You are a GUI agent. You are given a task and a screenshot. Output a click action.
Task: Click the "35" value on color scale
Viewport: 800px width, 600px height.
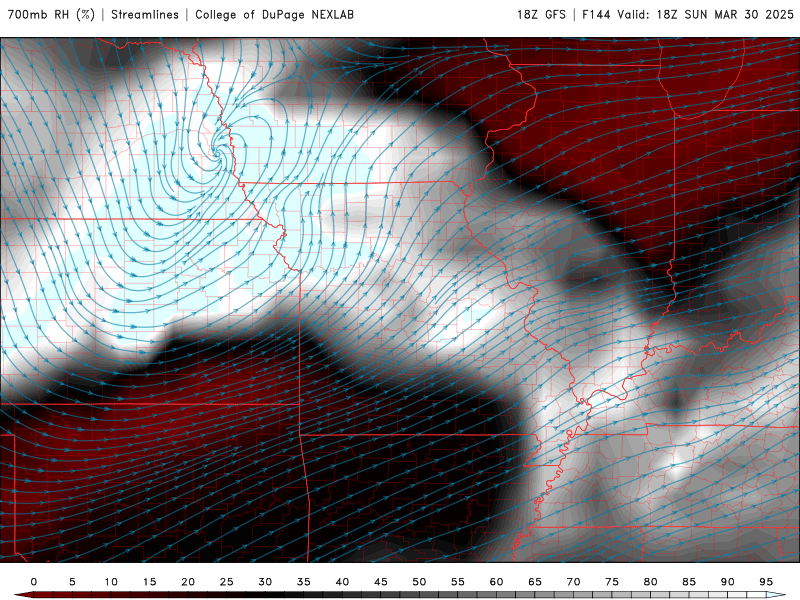click(304, 582)
